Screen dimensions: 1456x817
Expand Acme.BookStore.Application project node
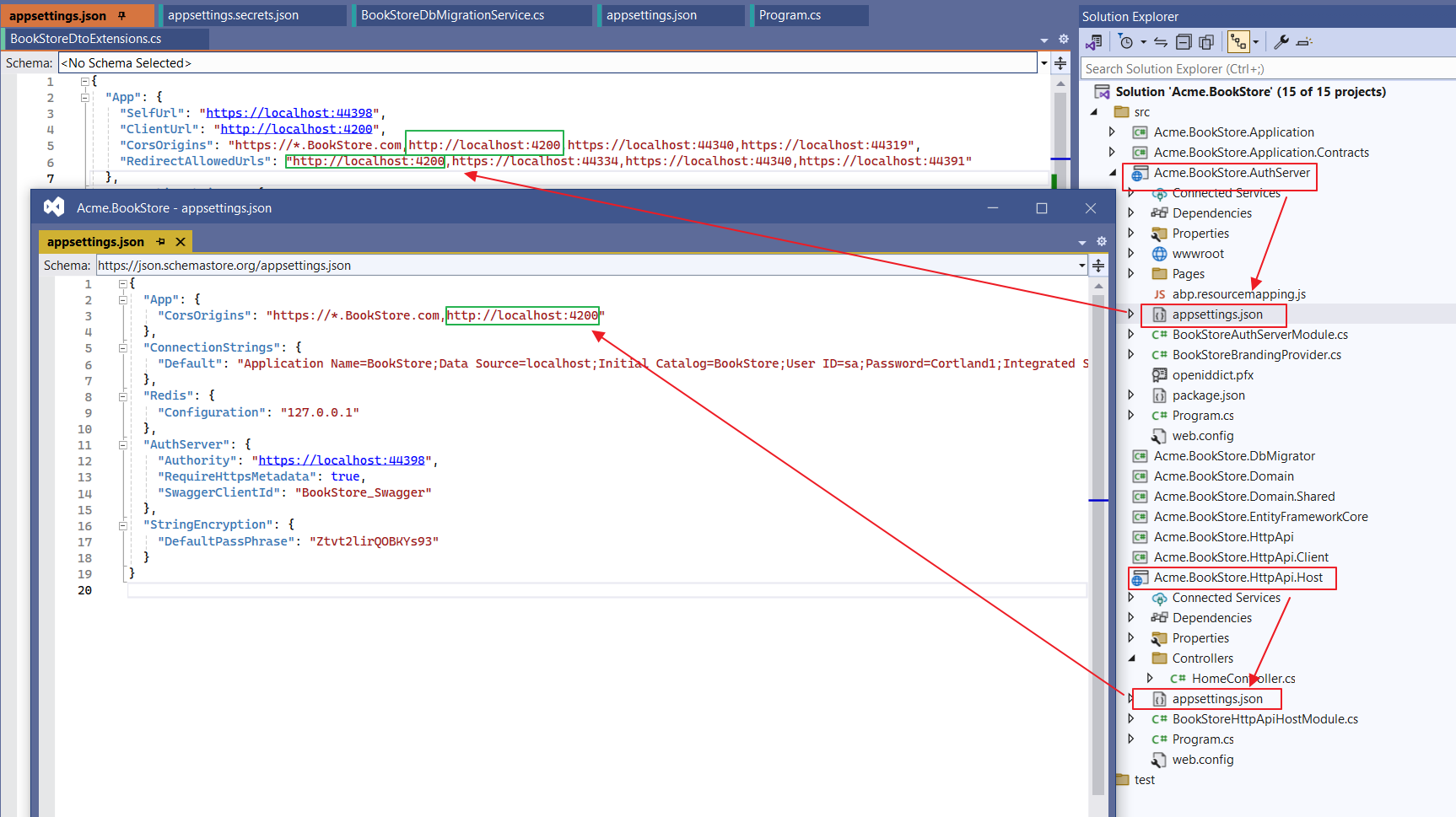coord(1112,132)
